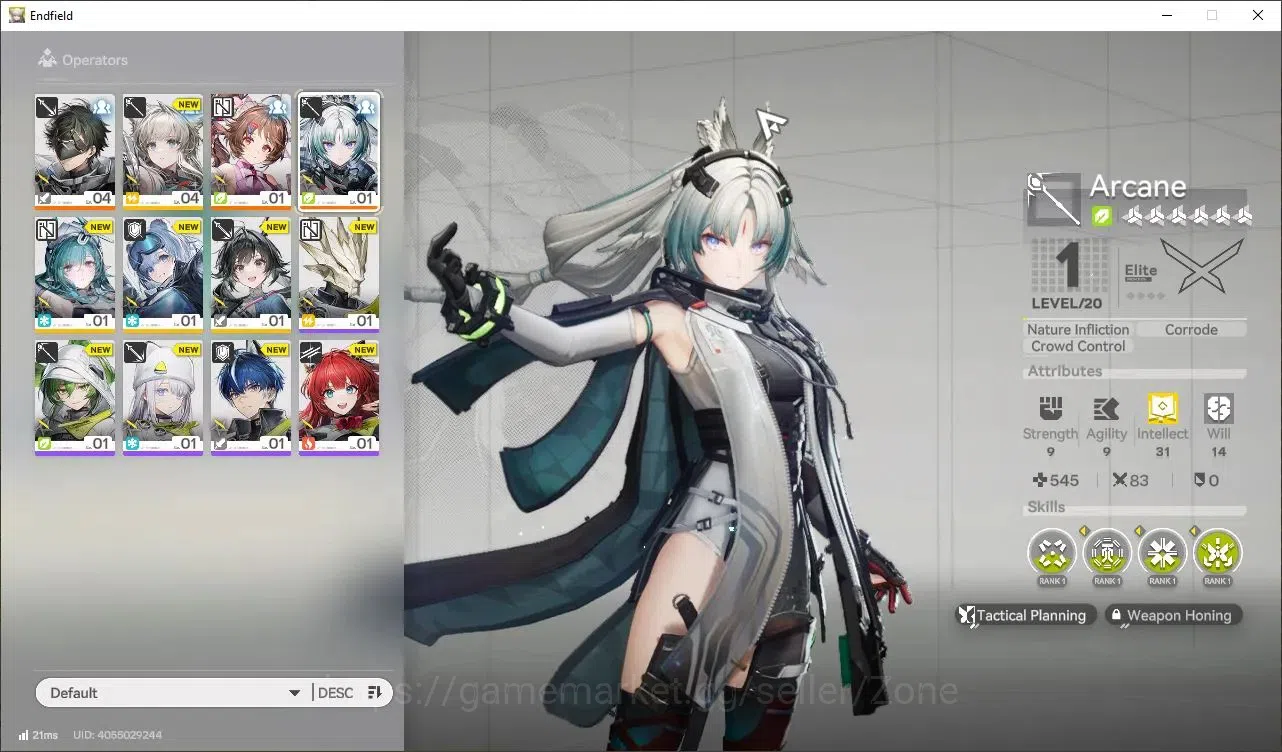Click the Corrode tag

point(1191,330)
